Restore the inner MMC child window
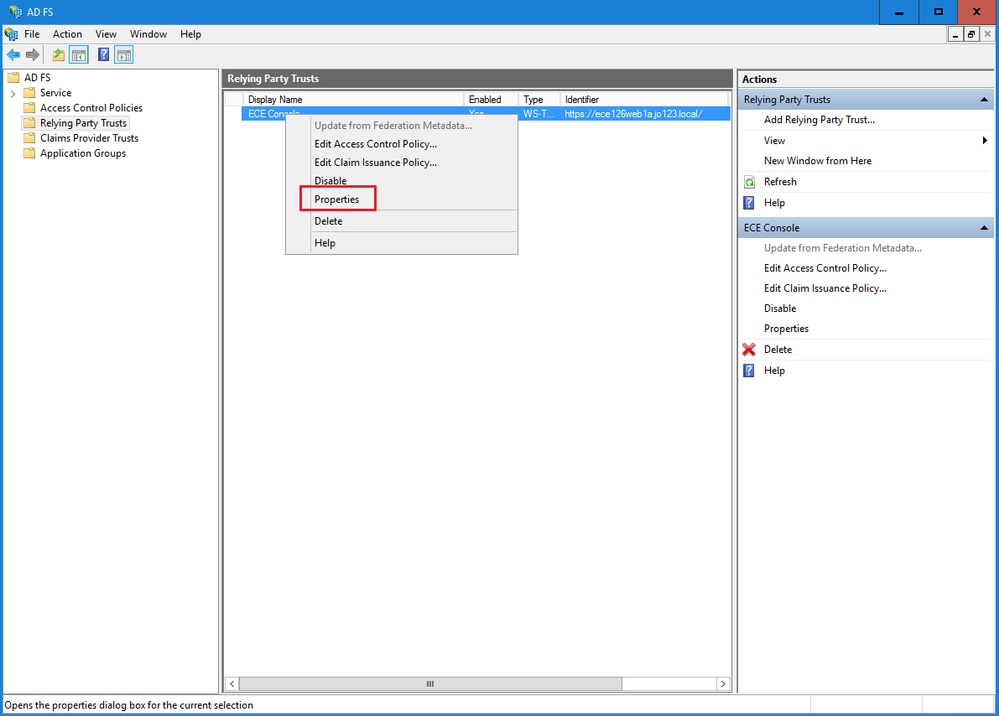Viewport: 999px width, 716px height. (x=971, y=34)
